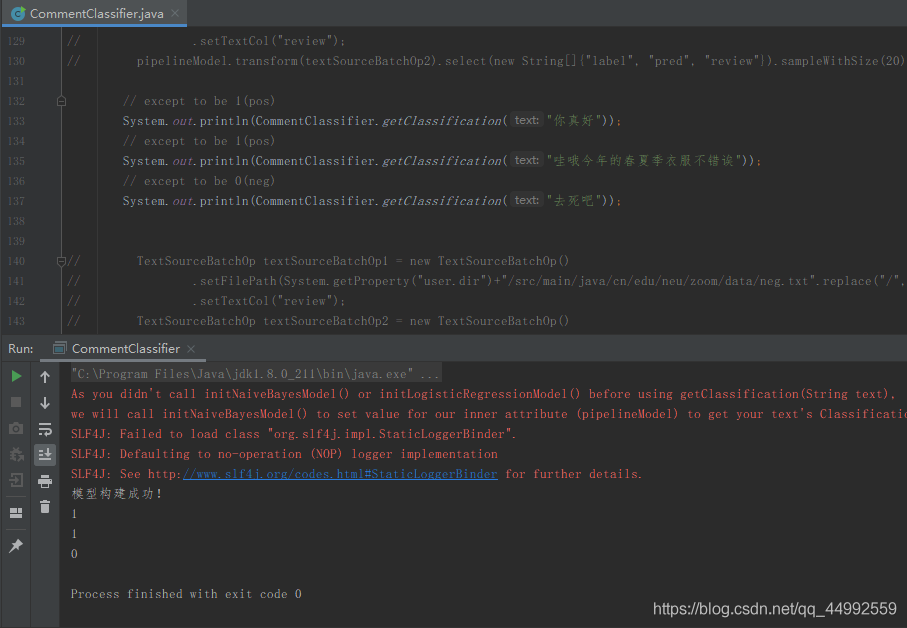The height and width of the screenshot is (628, 907).
Task: Click the "Defaulting to no-operation" console line
Action: pyautogui.click(x=284, y=454)
